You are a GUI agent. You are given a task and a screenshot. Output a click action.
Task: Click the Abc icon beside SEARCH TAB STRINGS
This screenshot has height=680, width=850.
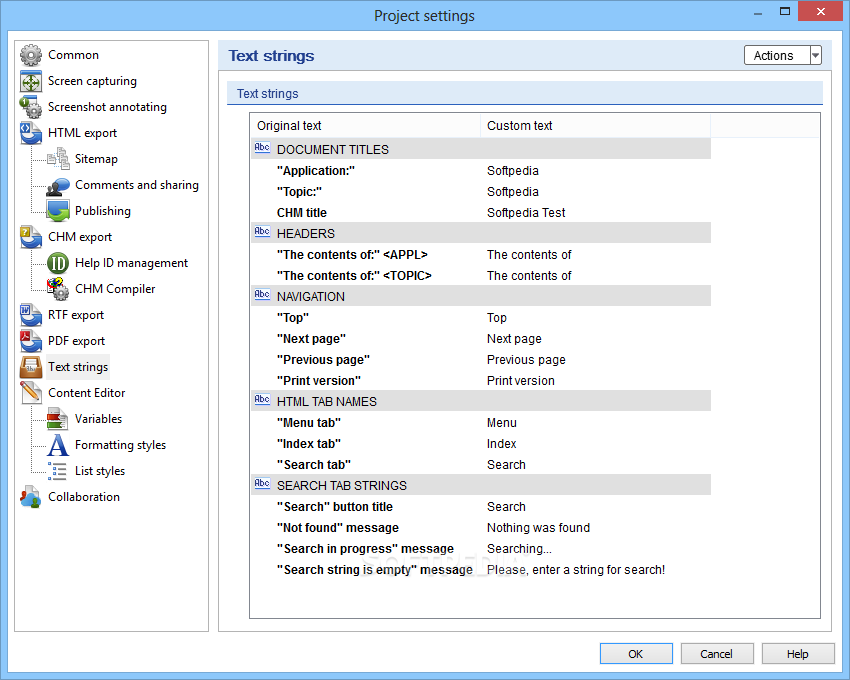pyautogui.click(x=262, y=484)
